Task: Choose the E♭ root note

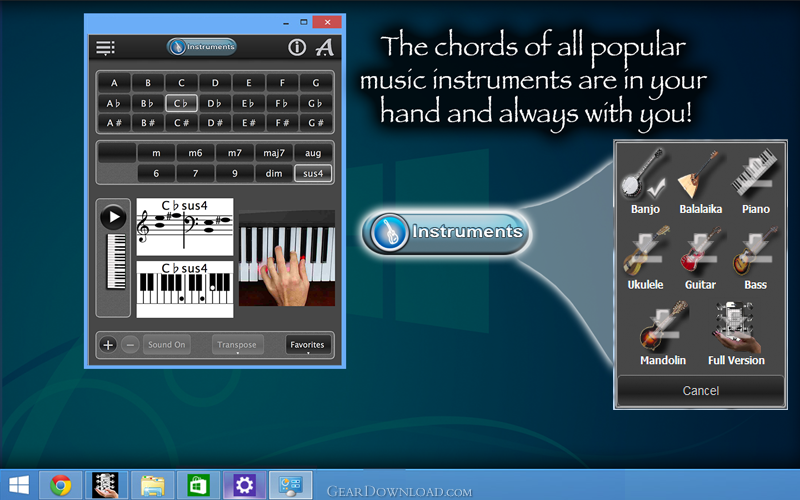Action: pyautogui.click(x=248, y=103)
